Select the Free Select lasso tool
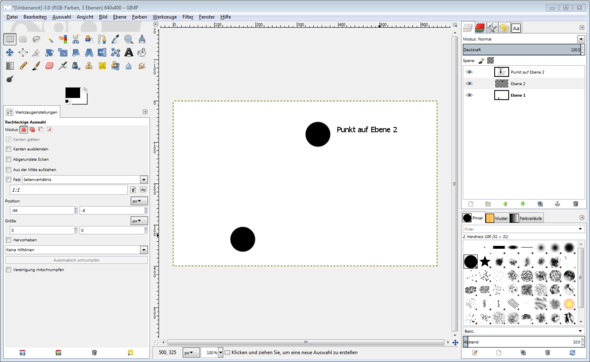 point(36,39)
